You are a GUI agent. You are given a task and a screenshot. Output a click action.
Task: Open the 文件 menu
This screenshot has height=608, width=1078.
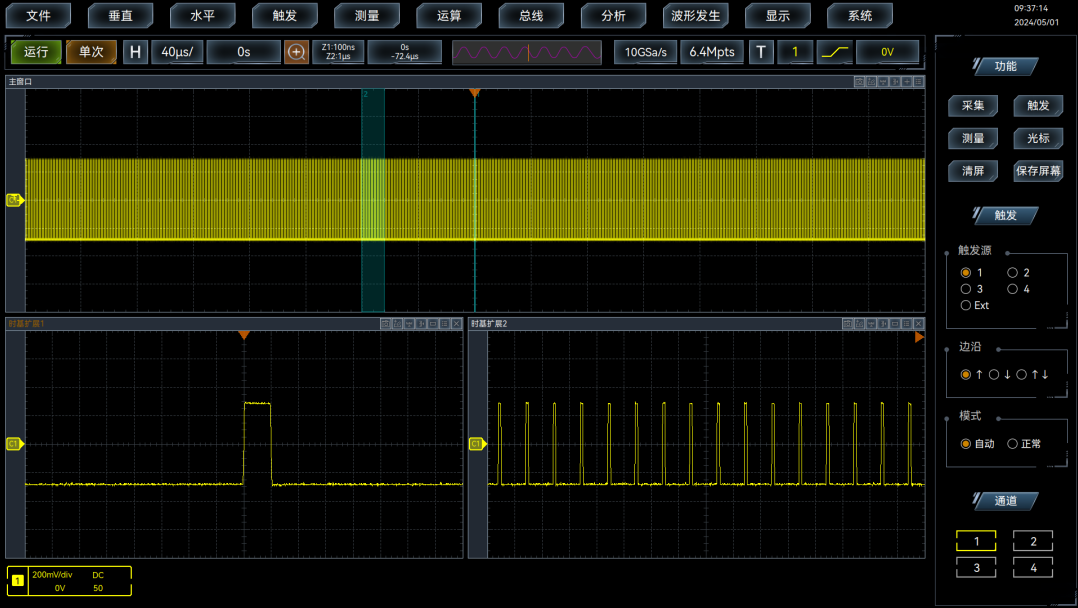[x=38, y=15]
